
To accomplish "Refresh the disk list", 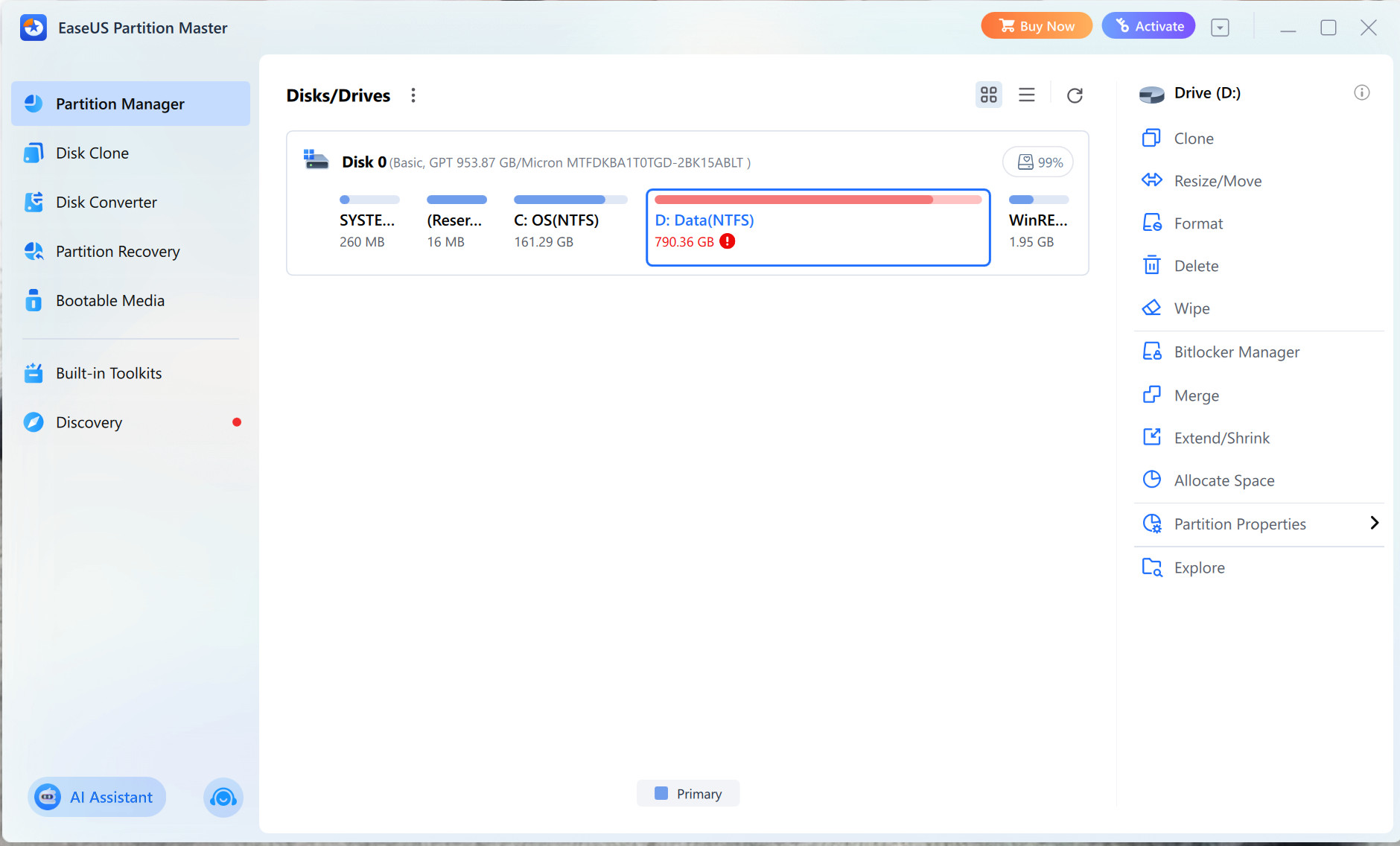I will coord(1075,95).
